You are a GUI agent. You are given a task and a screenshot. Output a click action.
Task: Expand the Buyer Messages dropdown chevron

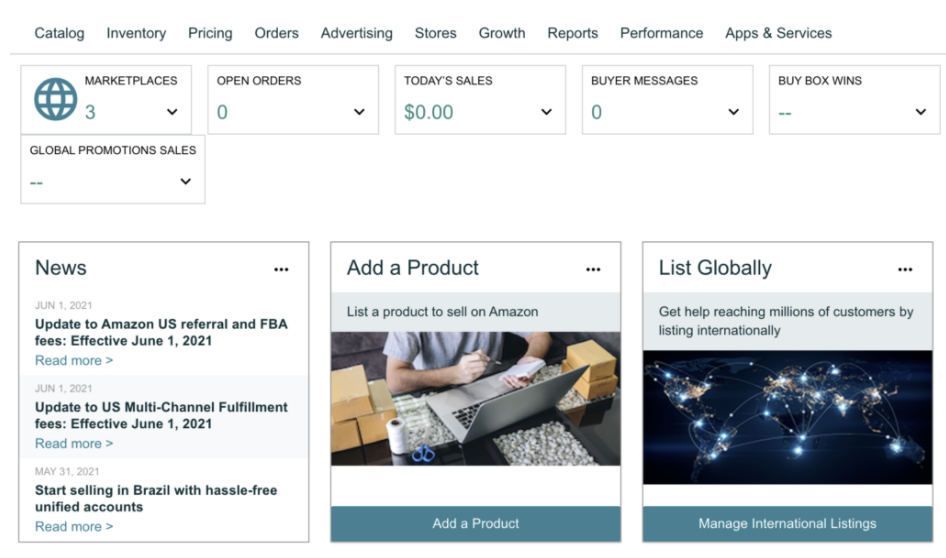733,112
